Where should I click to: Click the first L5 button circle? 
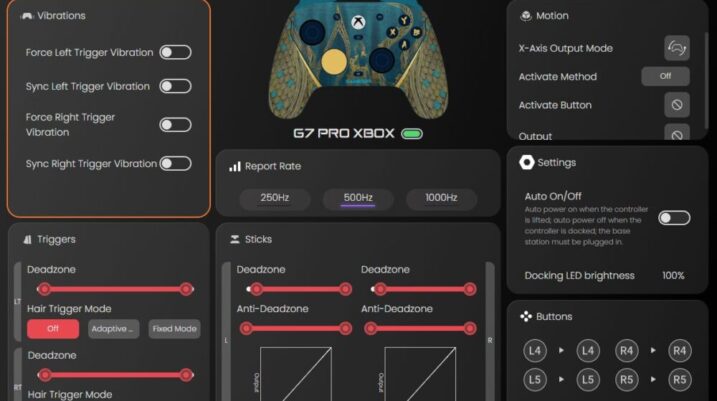(x=538, y=380)
